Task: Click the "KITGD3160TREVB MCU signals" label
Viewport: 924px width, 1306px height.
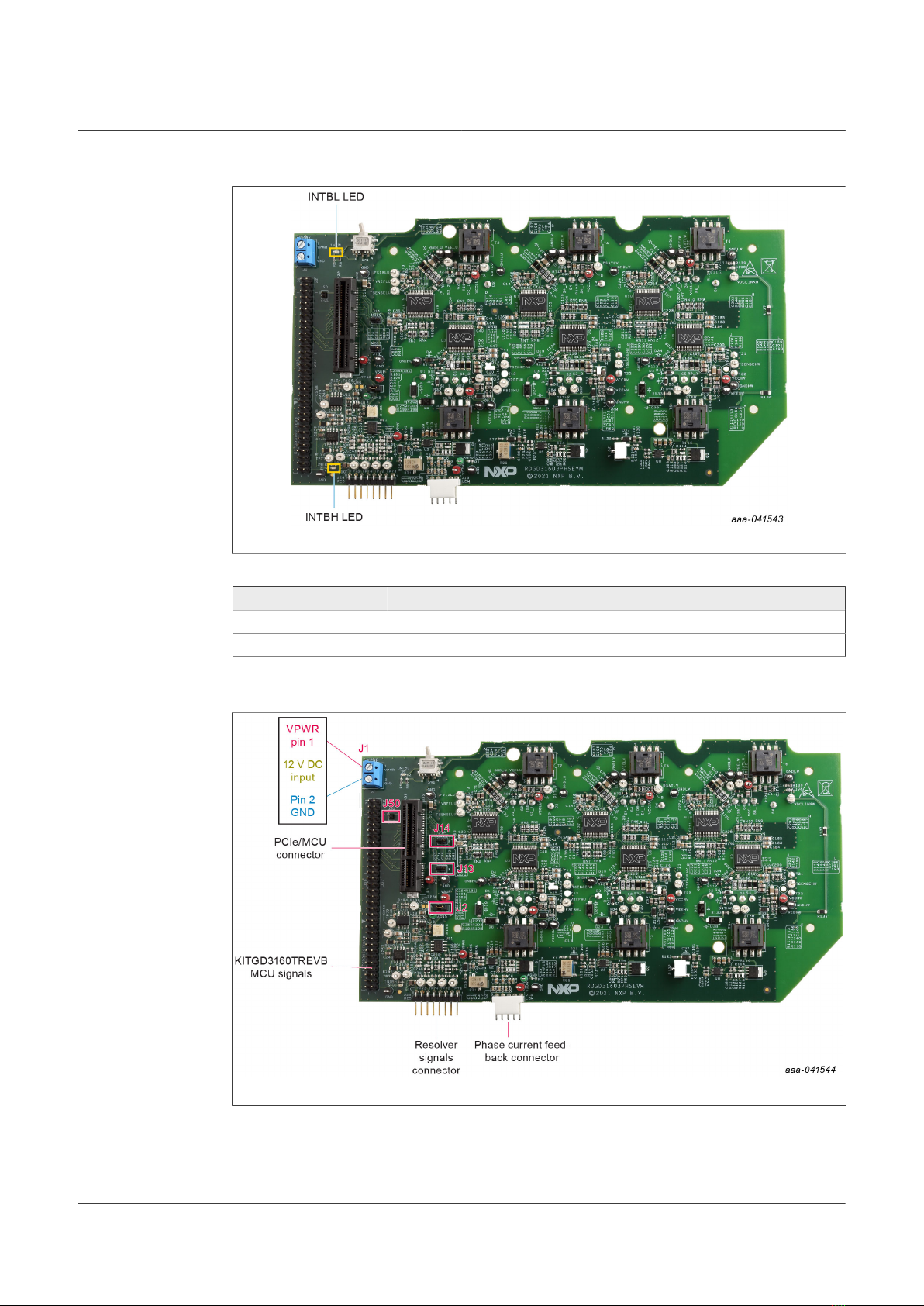Action: [281, 967]
